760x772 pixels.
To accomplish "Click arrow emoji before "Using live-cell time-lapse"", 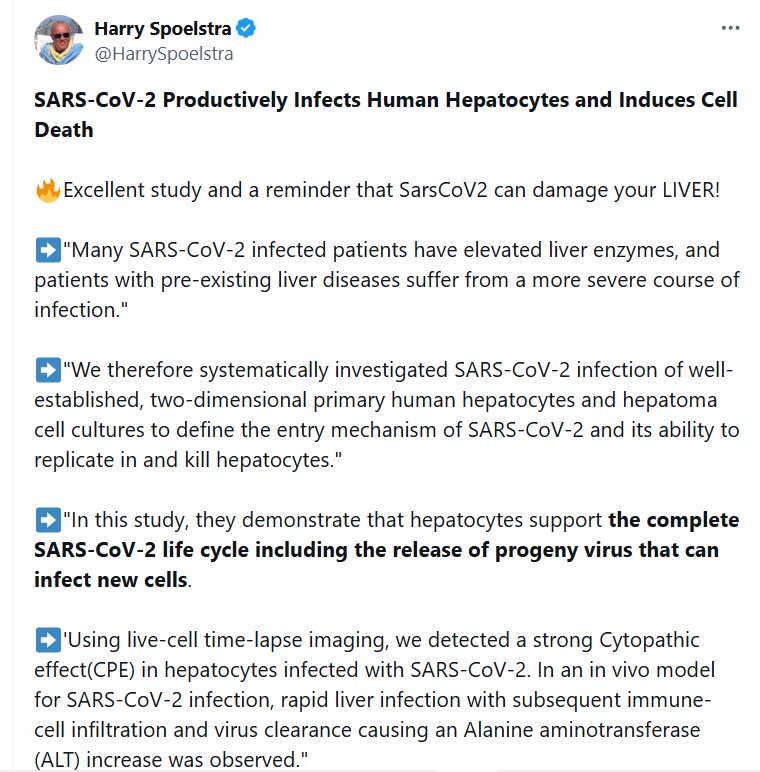I will (48, 640).
